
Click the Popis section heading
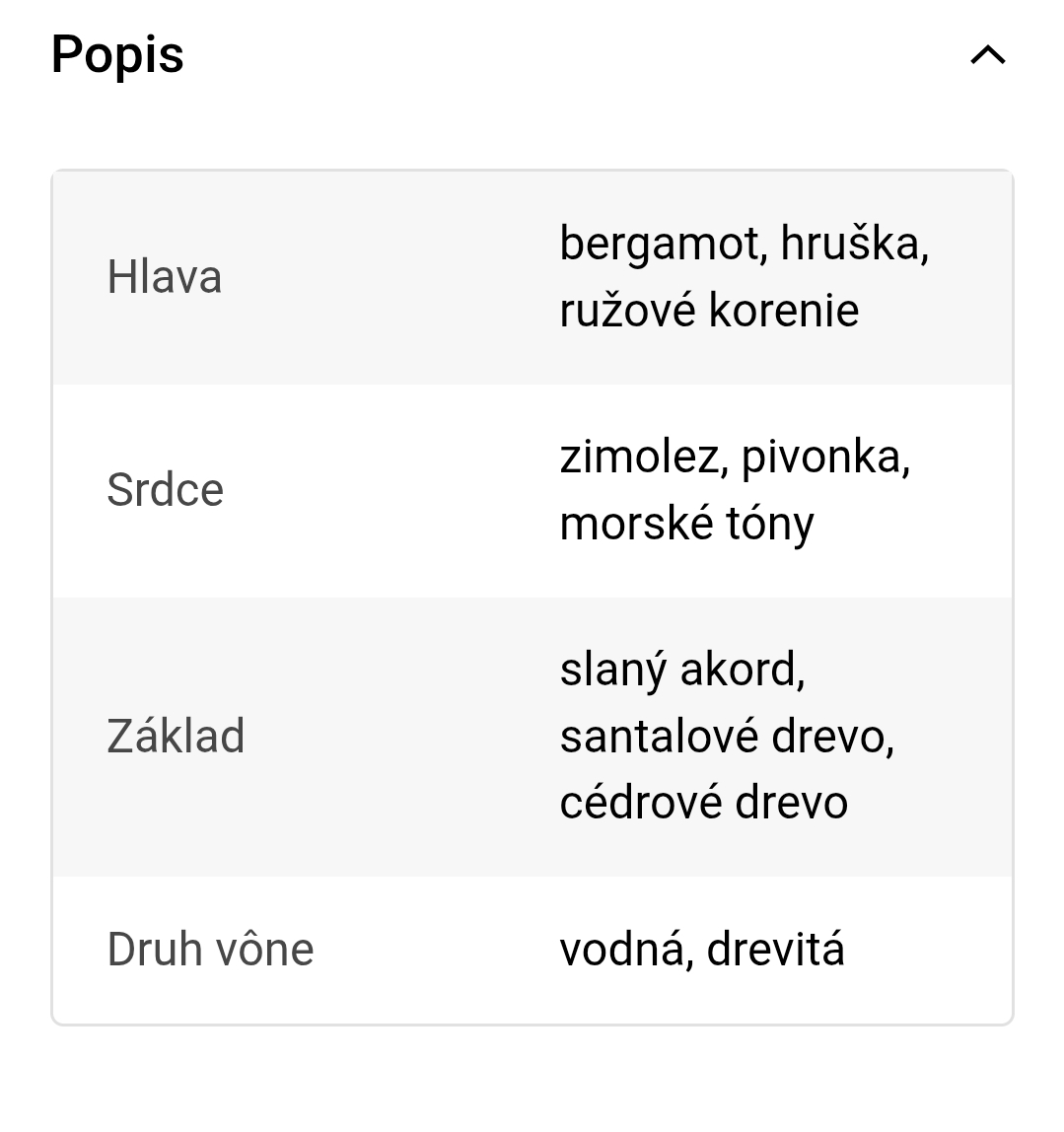[x=117, y=54]
